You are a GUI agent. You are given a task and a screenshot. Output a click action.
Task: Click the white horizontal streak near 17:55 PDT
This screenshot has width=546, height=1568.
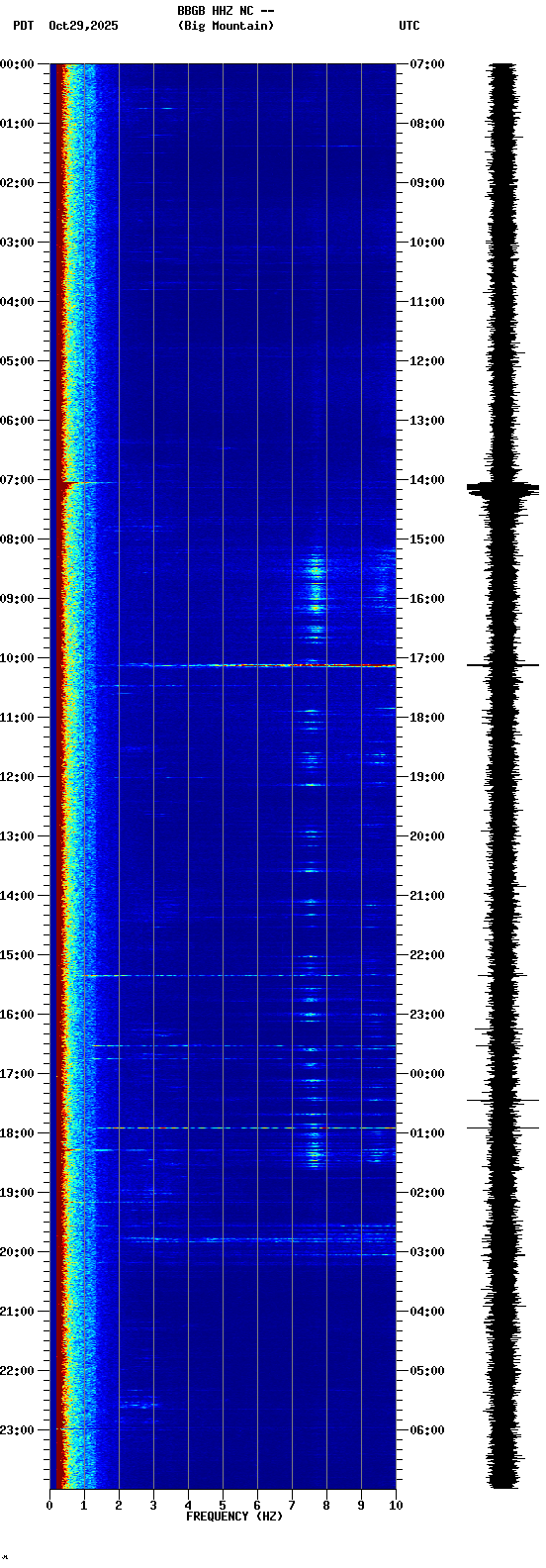tap(245, 1127)
